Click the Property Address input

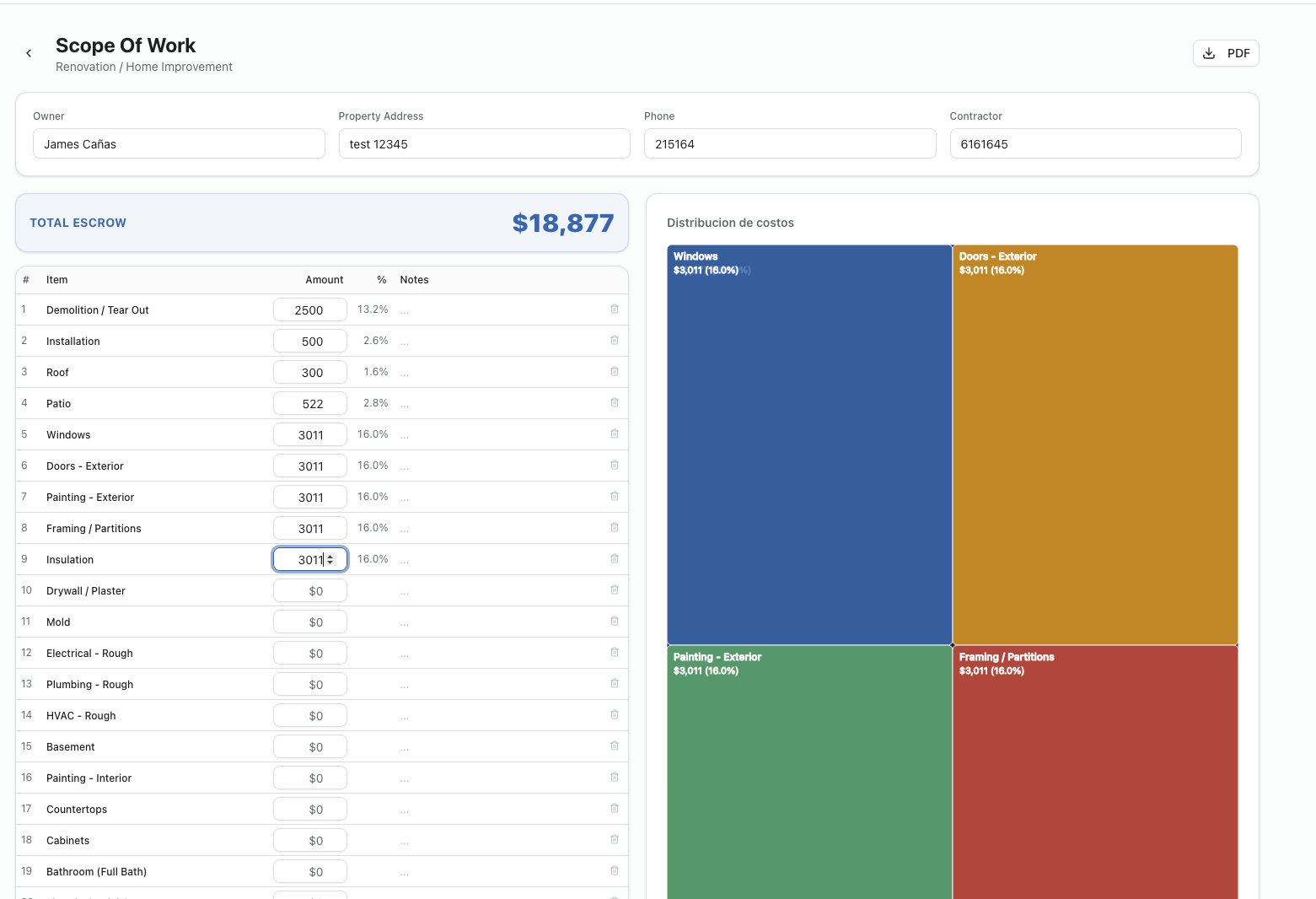(484, 144)
